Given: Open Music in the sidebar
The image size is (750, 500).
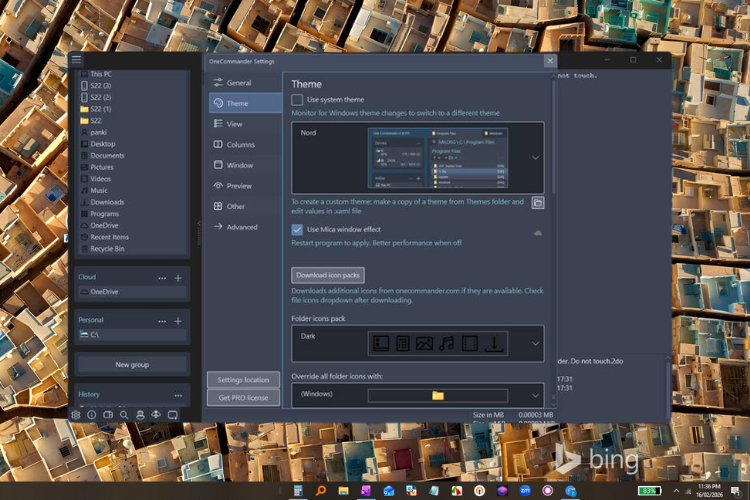Looking at the screenshot, I should 132,190.
